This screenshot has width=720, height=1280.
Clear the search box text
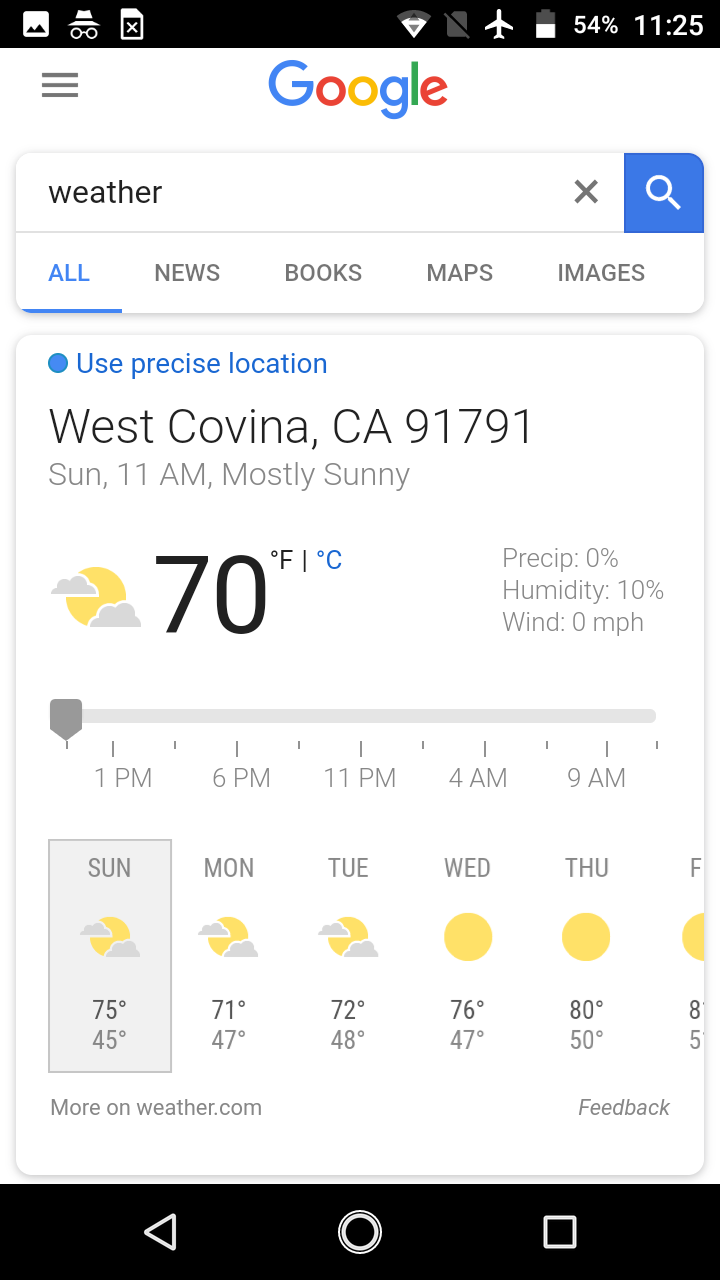pyautogui.click(x=586, y=192)
